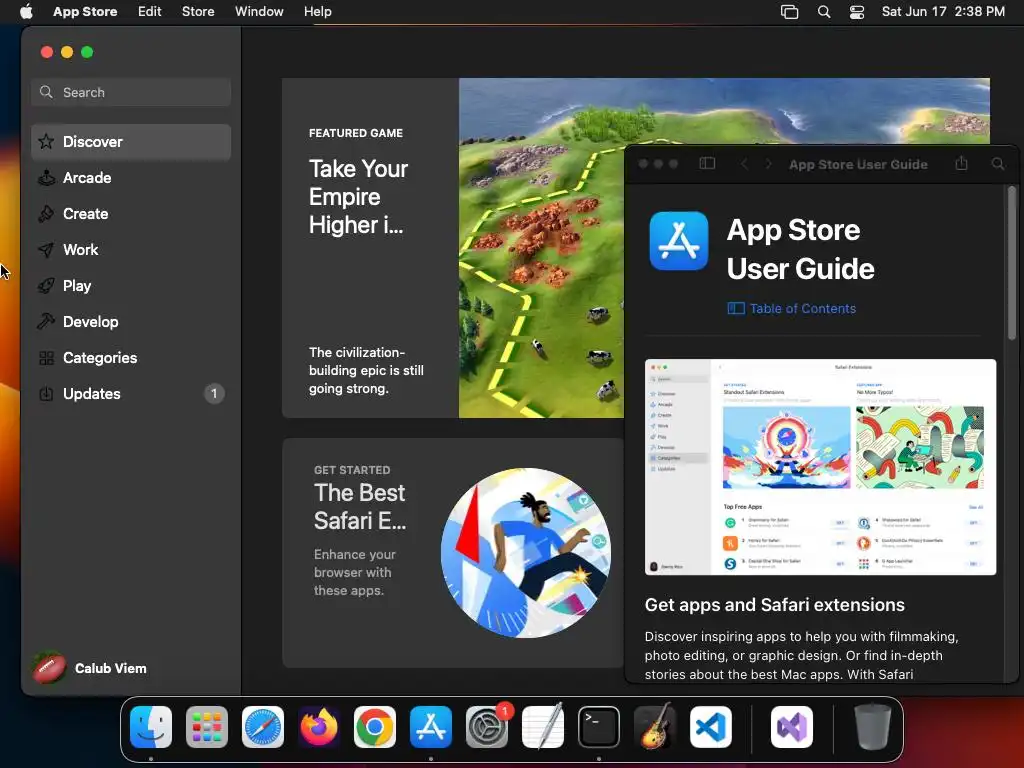
Task: Launch Google Chrome from the Dock
Action: tap(375, 727)
